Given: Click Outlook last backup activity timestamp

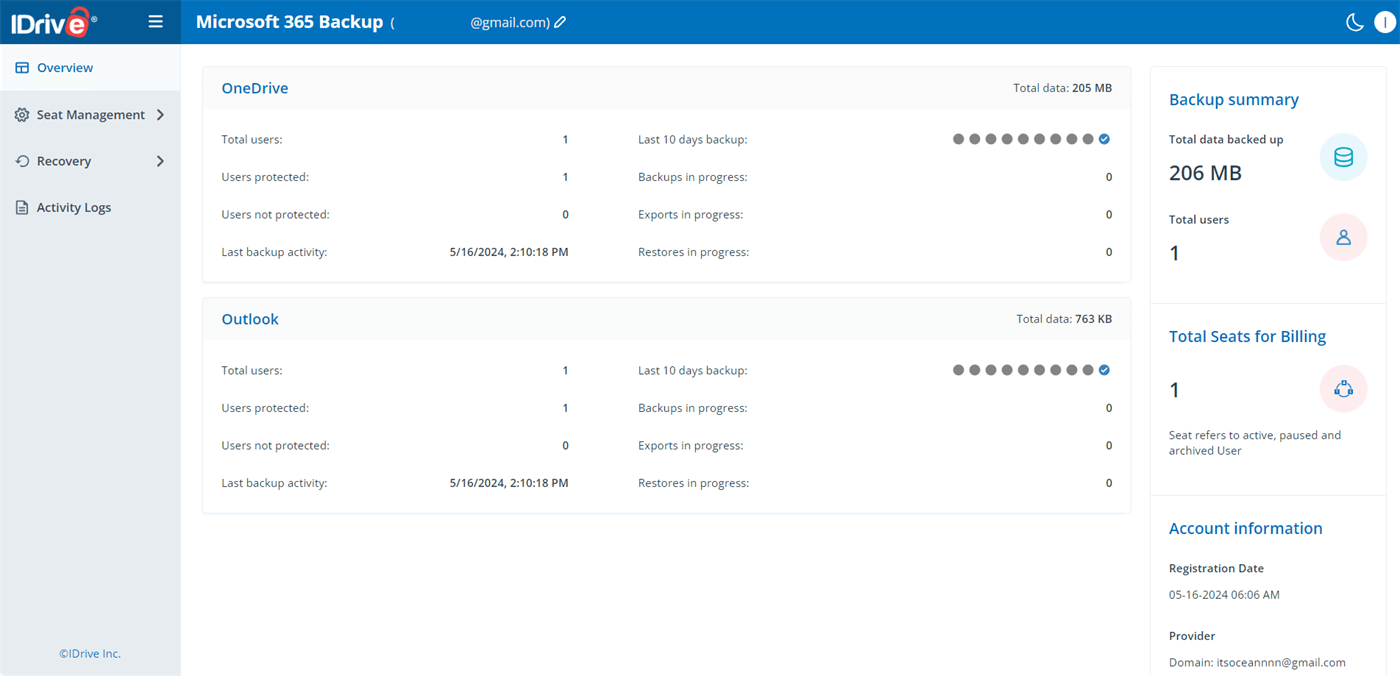Looking at the screenshot, I should click(x=509, y=483).
